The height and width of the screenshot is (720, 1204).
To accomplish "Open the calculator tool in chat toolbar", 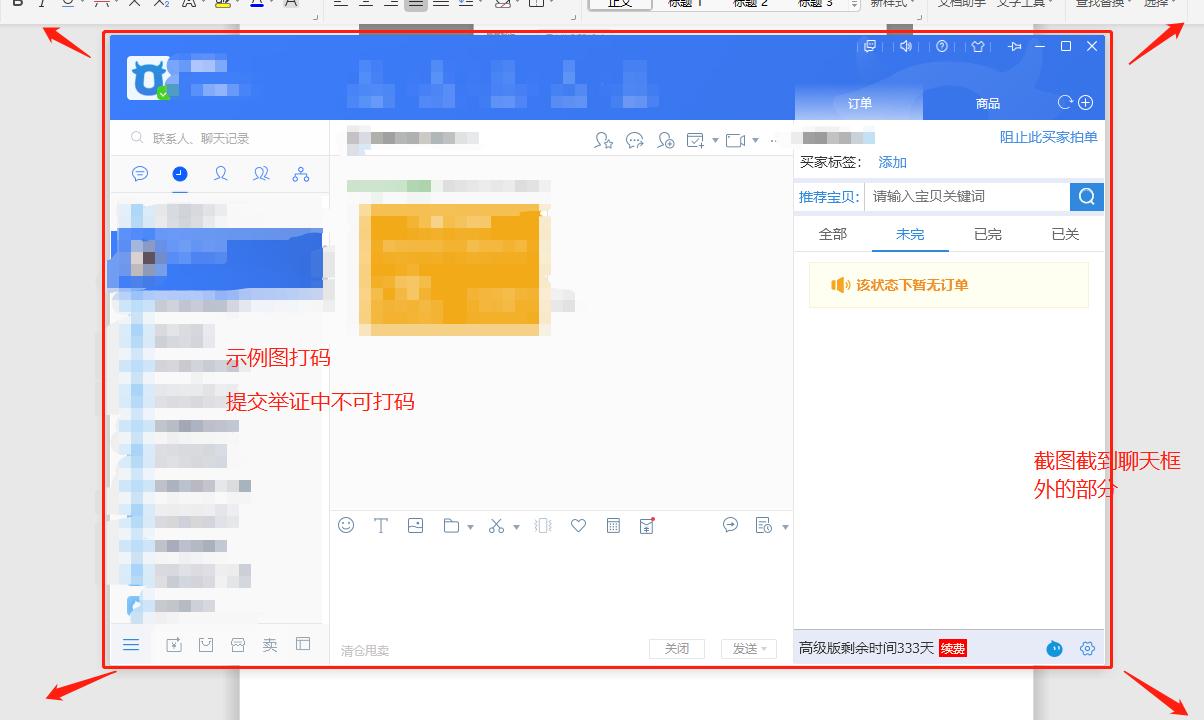I will [613, 525].
